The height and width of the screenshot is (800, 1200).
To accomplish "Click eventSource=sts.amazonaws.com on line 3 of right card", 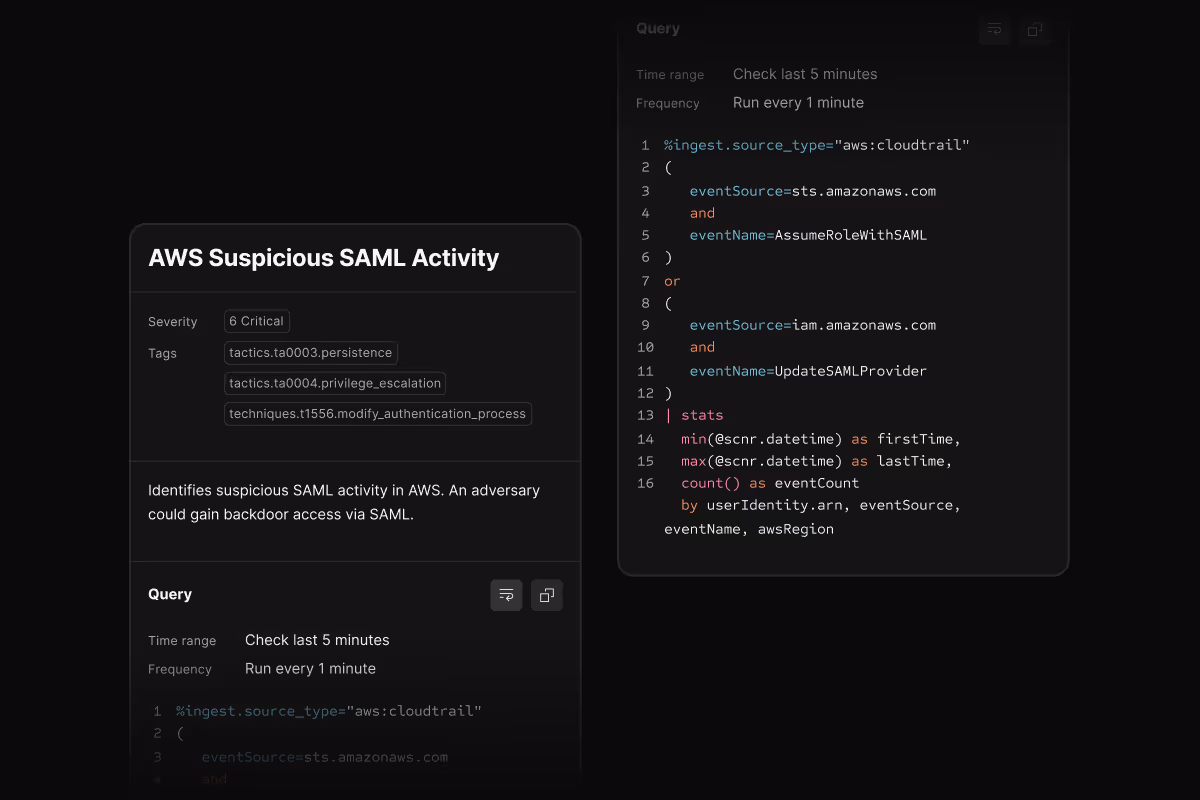I will pos(813,191).
